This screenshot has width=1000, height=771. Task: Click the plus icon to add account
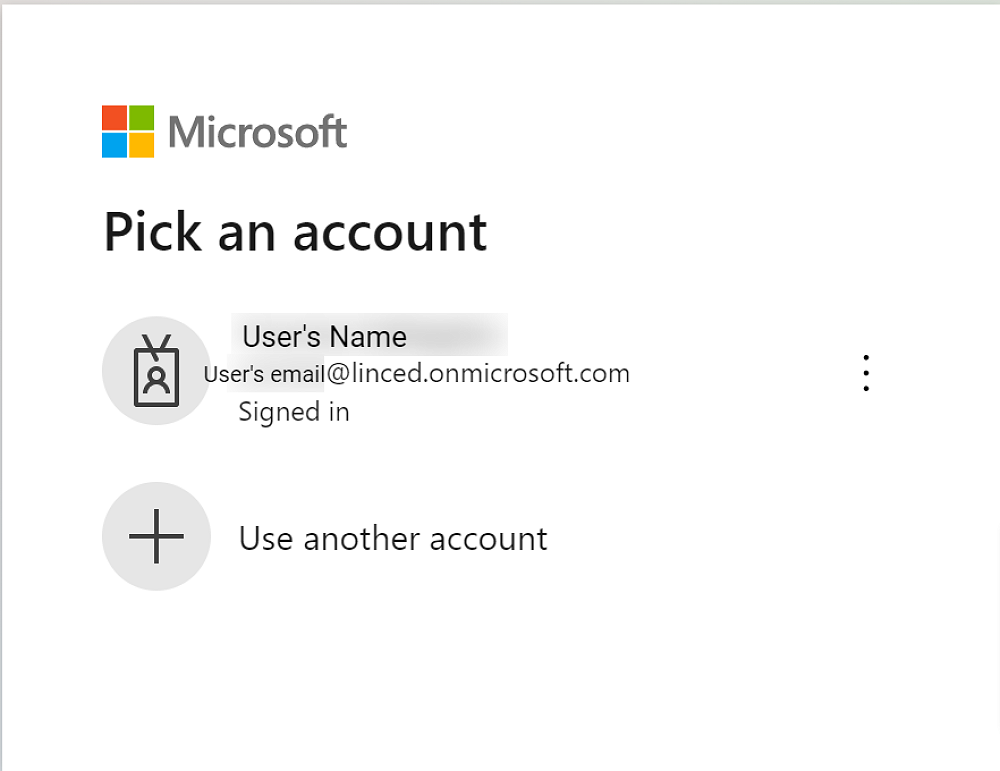click(156, 536)
